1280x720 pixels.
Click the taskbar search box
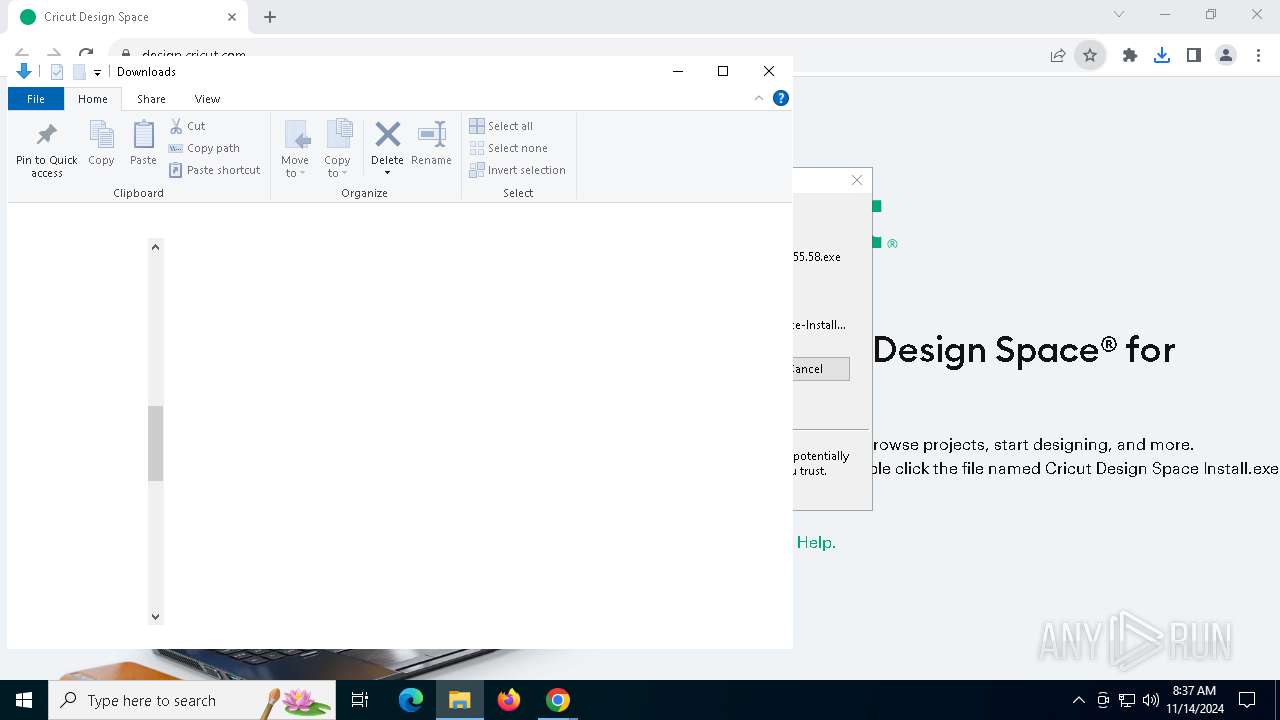point(192,700)
